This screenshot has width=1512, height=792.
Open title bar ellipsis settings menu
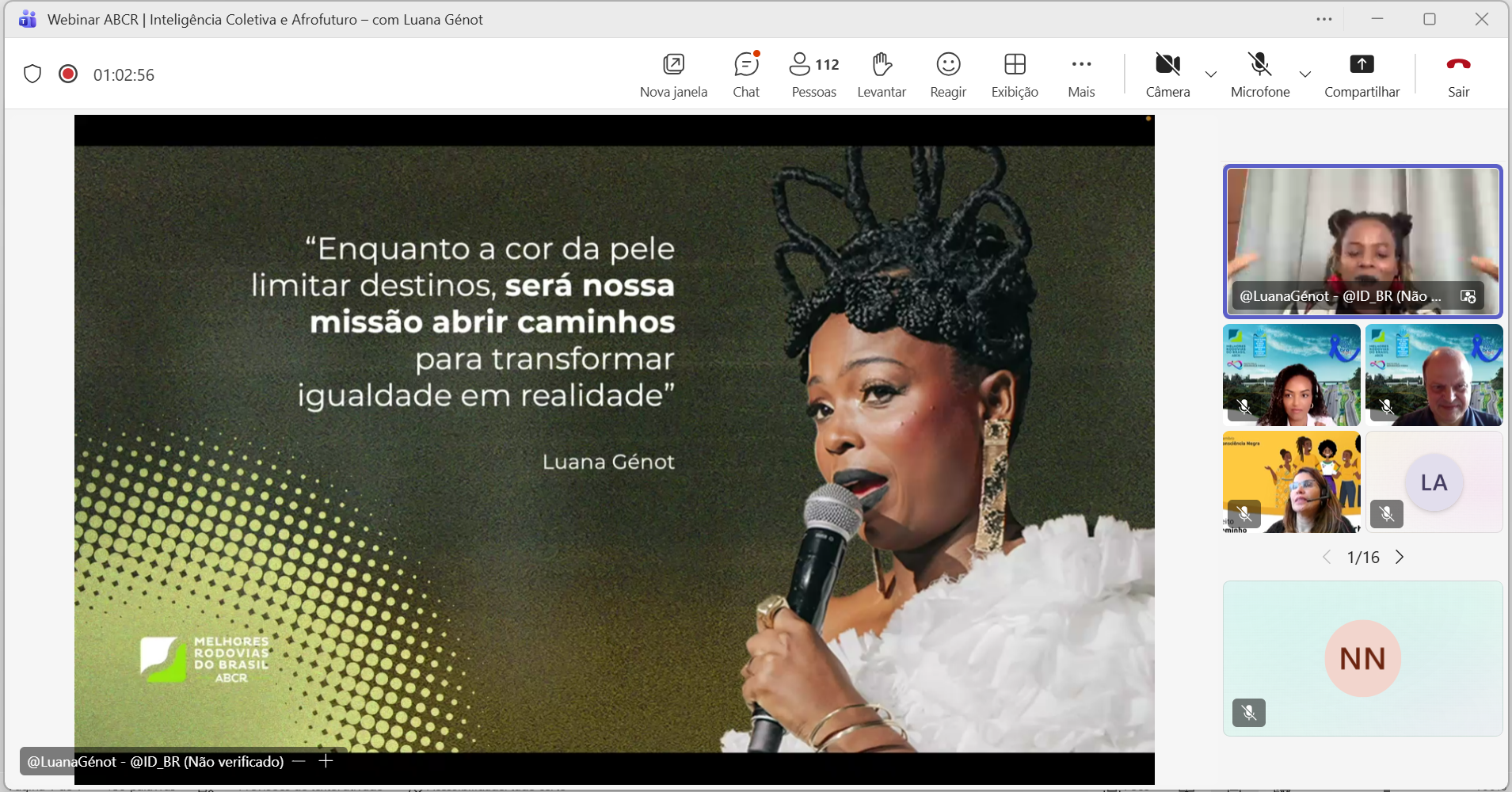tap(1324, 19)
